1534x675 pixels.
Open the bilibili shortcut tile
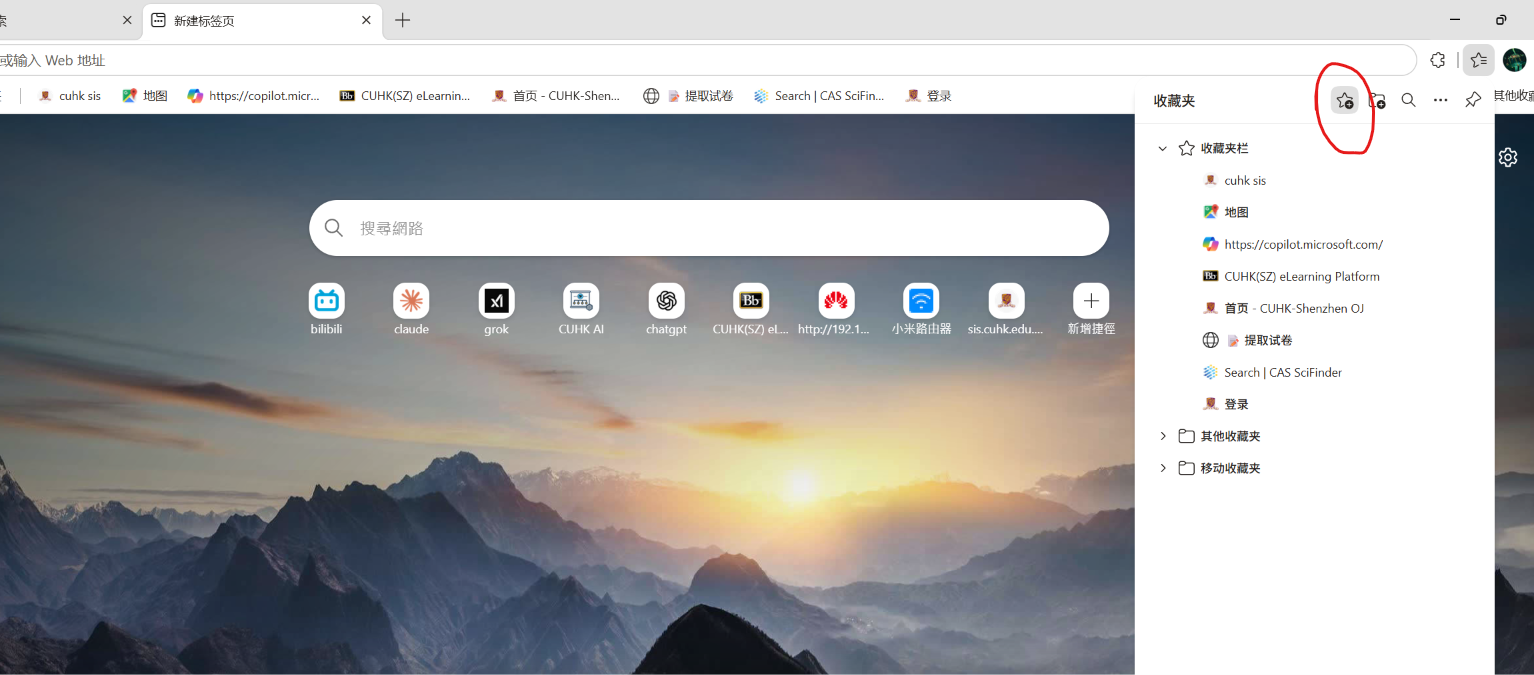326,310
